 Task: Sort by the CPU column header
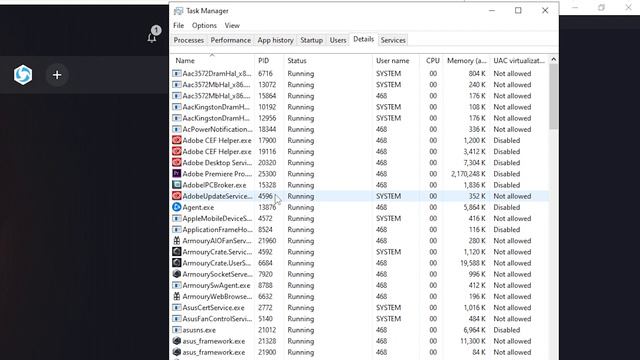coord(432,60)
